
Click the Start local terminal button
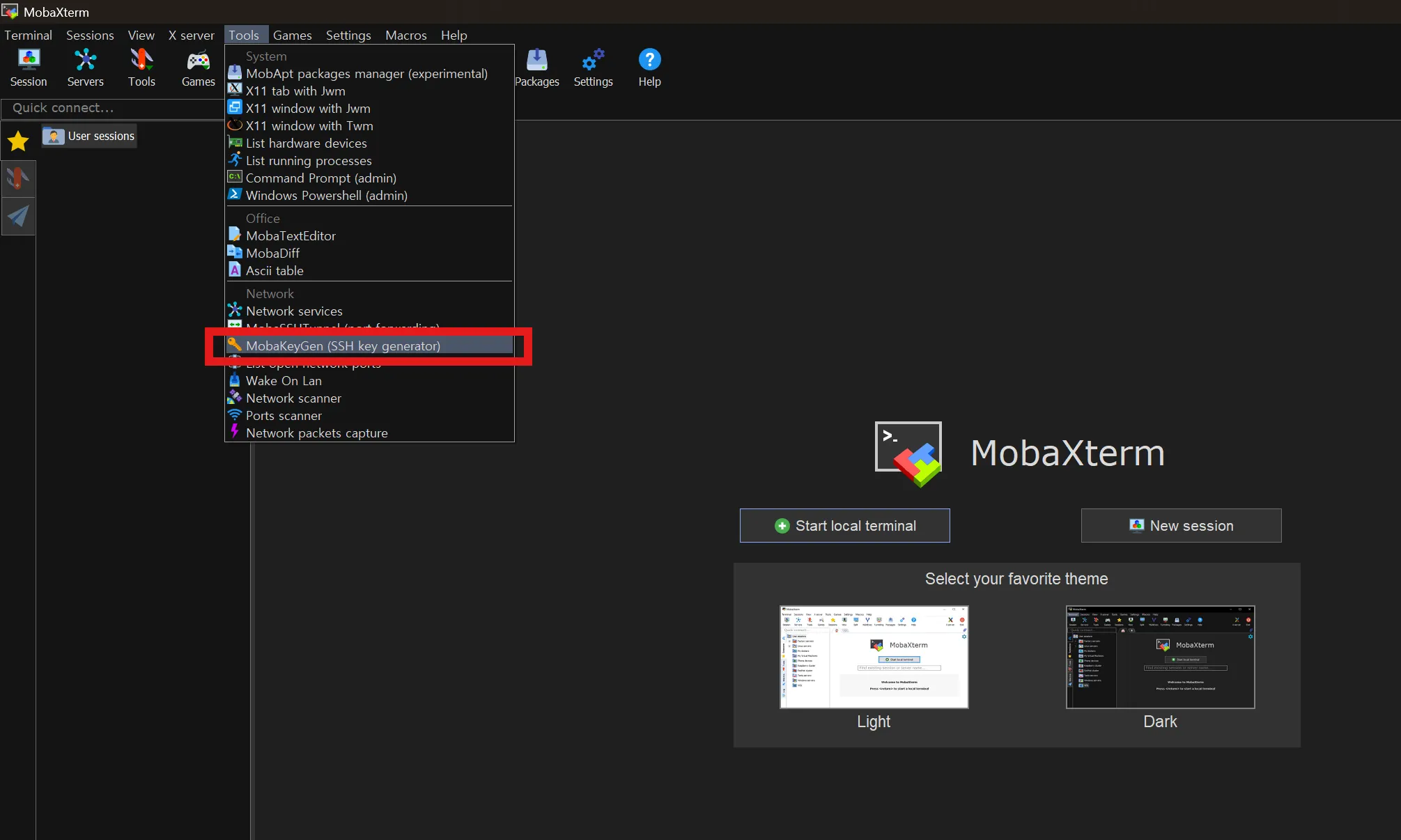coord(844,526)
